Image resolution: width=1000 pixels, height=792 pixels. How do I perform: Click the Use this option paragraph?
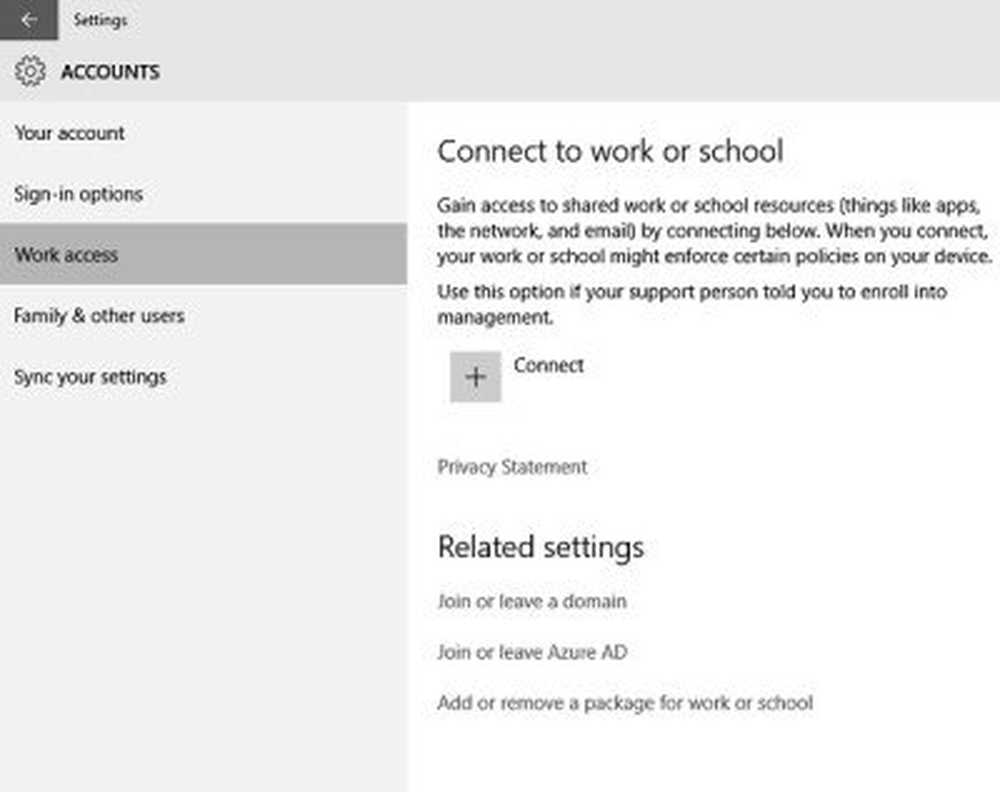coord(692,304)
